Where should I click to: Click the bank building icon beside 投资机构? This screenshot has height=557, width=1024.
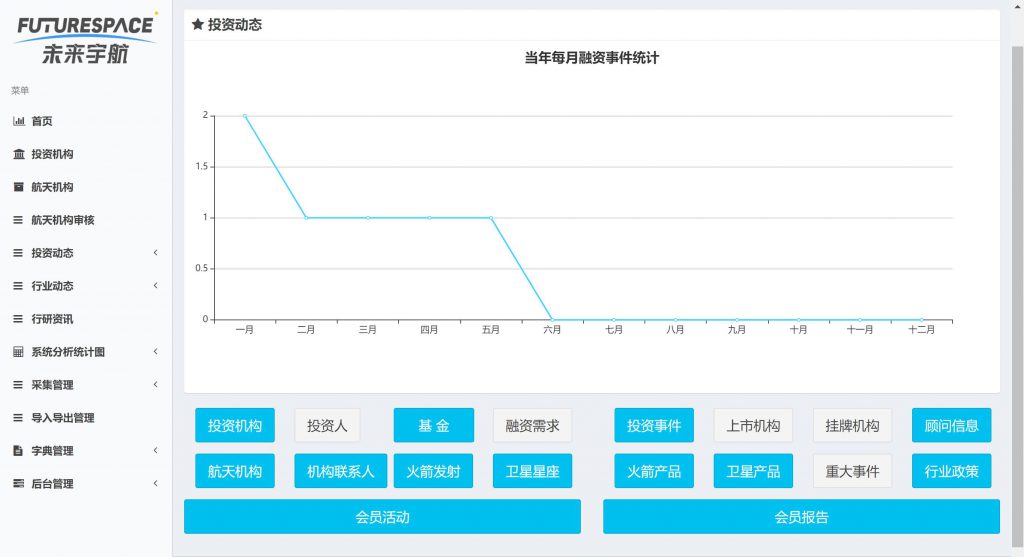coord(19,154)
